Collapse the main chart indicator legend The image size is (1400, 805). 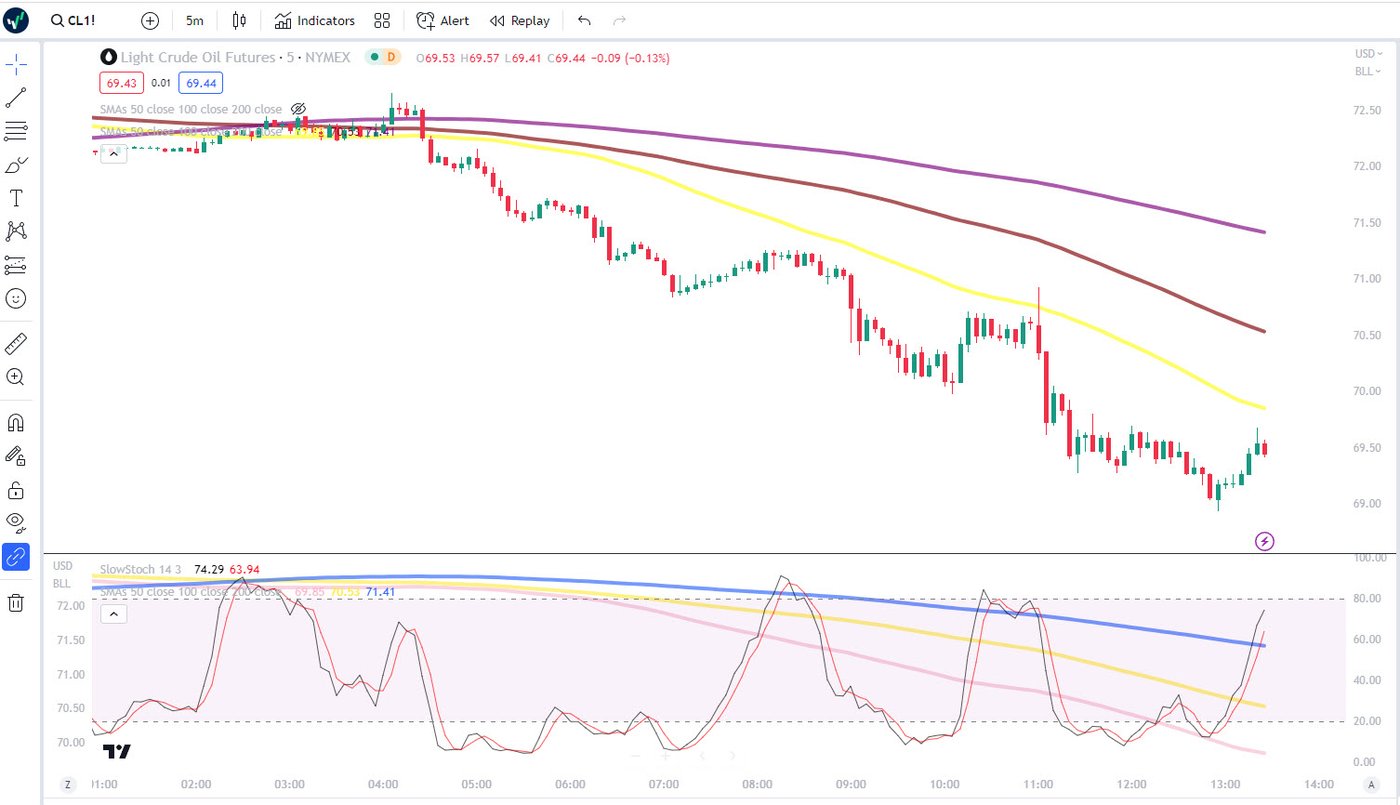[x=114, y=153]
